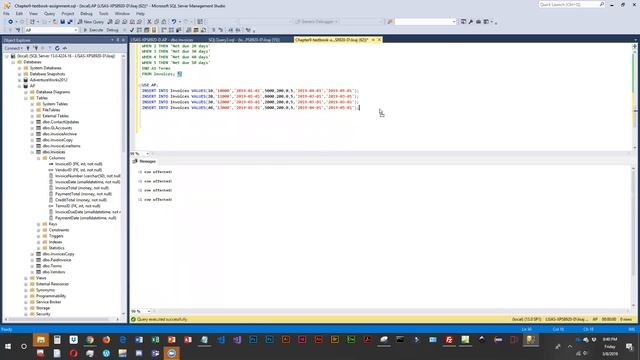This screenshot has height=360, width=640.
Task: Select the TermsID column item
Action: pos(78,206)
